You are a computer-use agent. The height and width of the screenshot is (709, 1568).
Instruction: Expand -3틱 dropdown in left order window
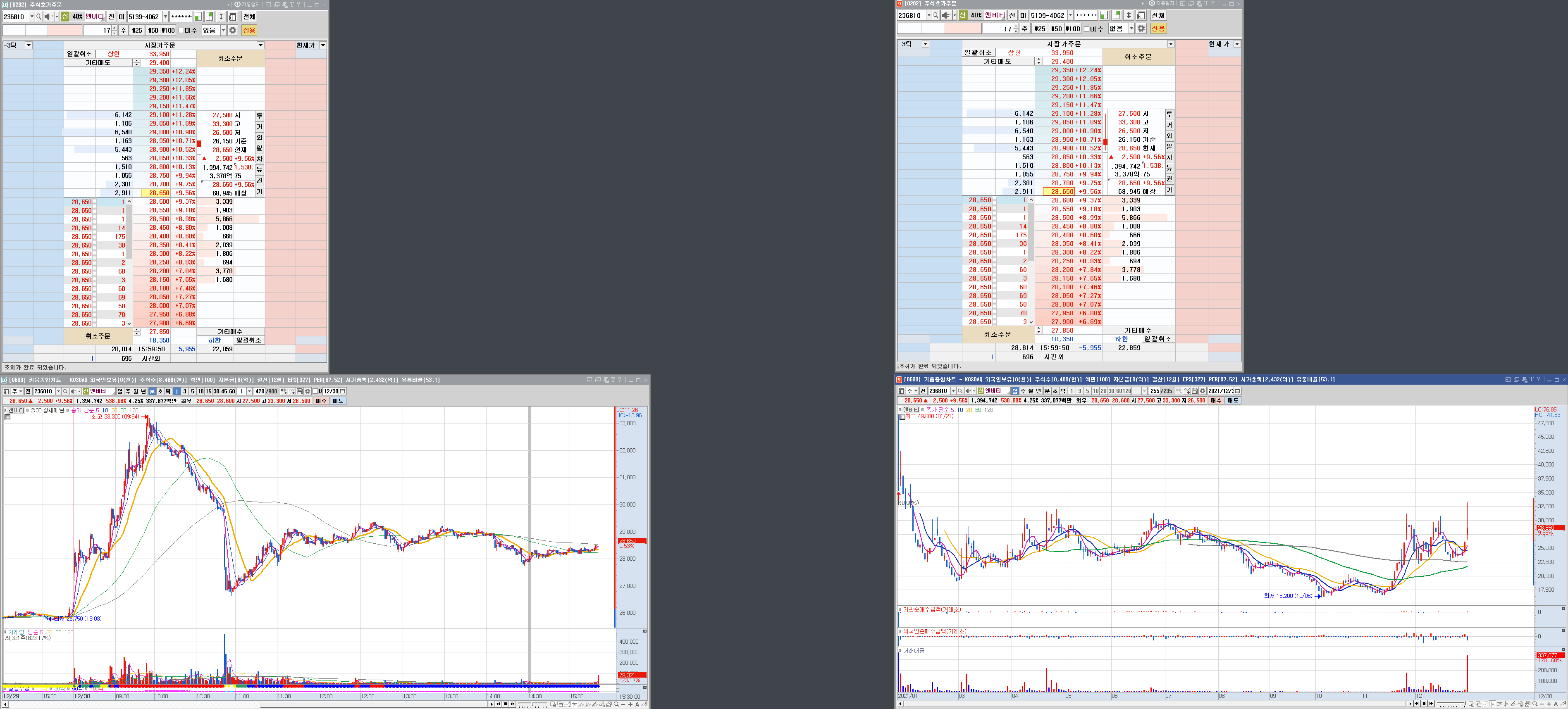pos(28,45)
